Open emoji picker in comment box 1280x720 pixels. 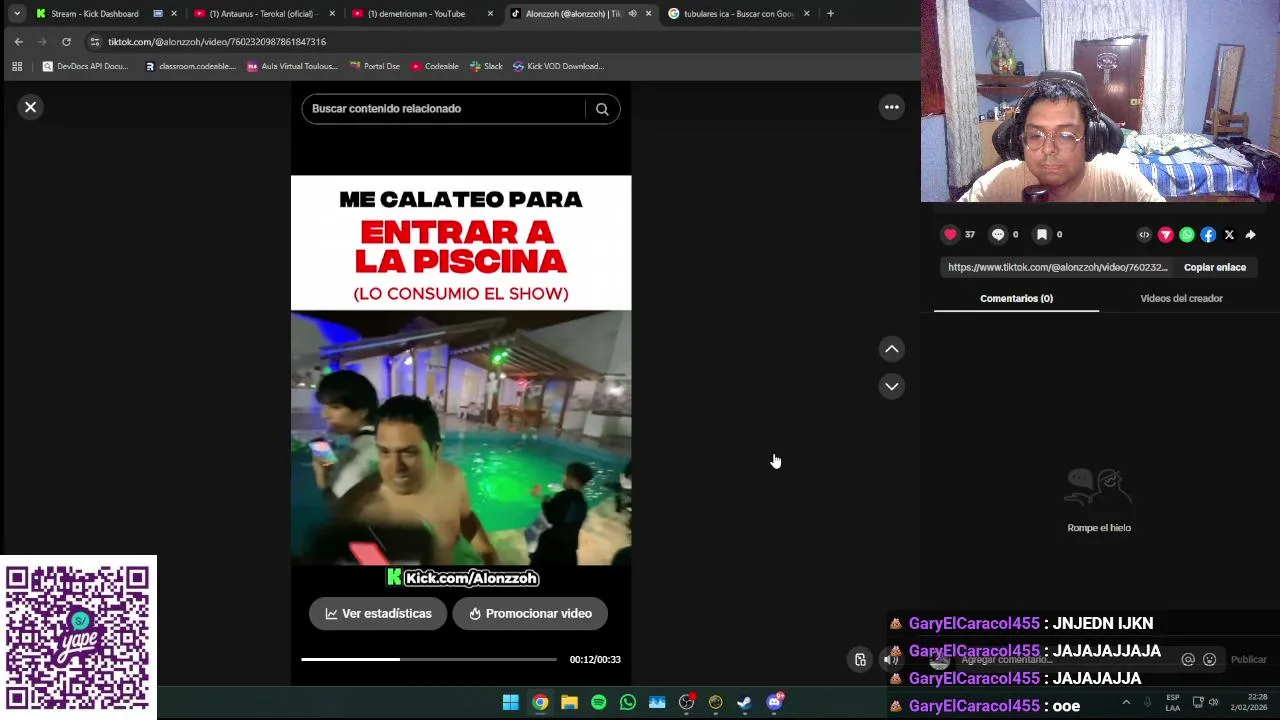pos(1210,659)
